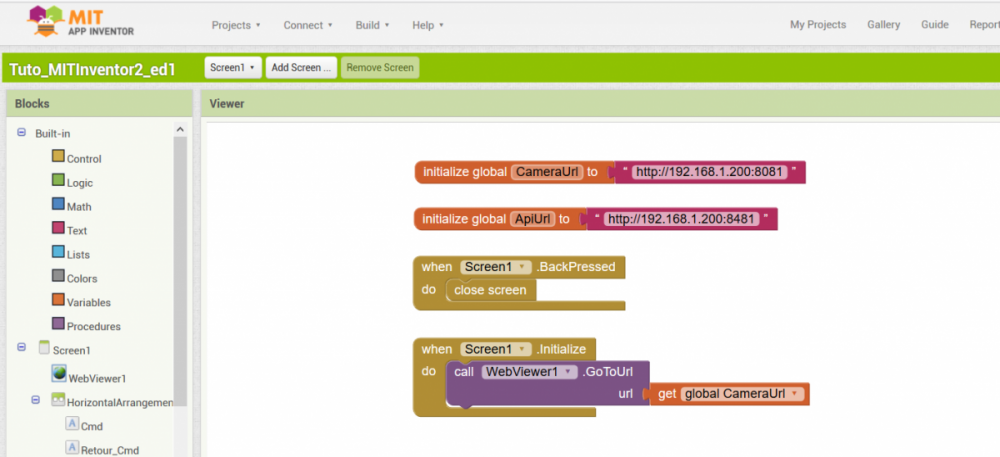Click the CameraUrl variable name field
This screenshot has width=1000, height=457.
point(547,172)
